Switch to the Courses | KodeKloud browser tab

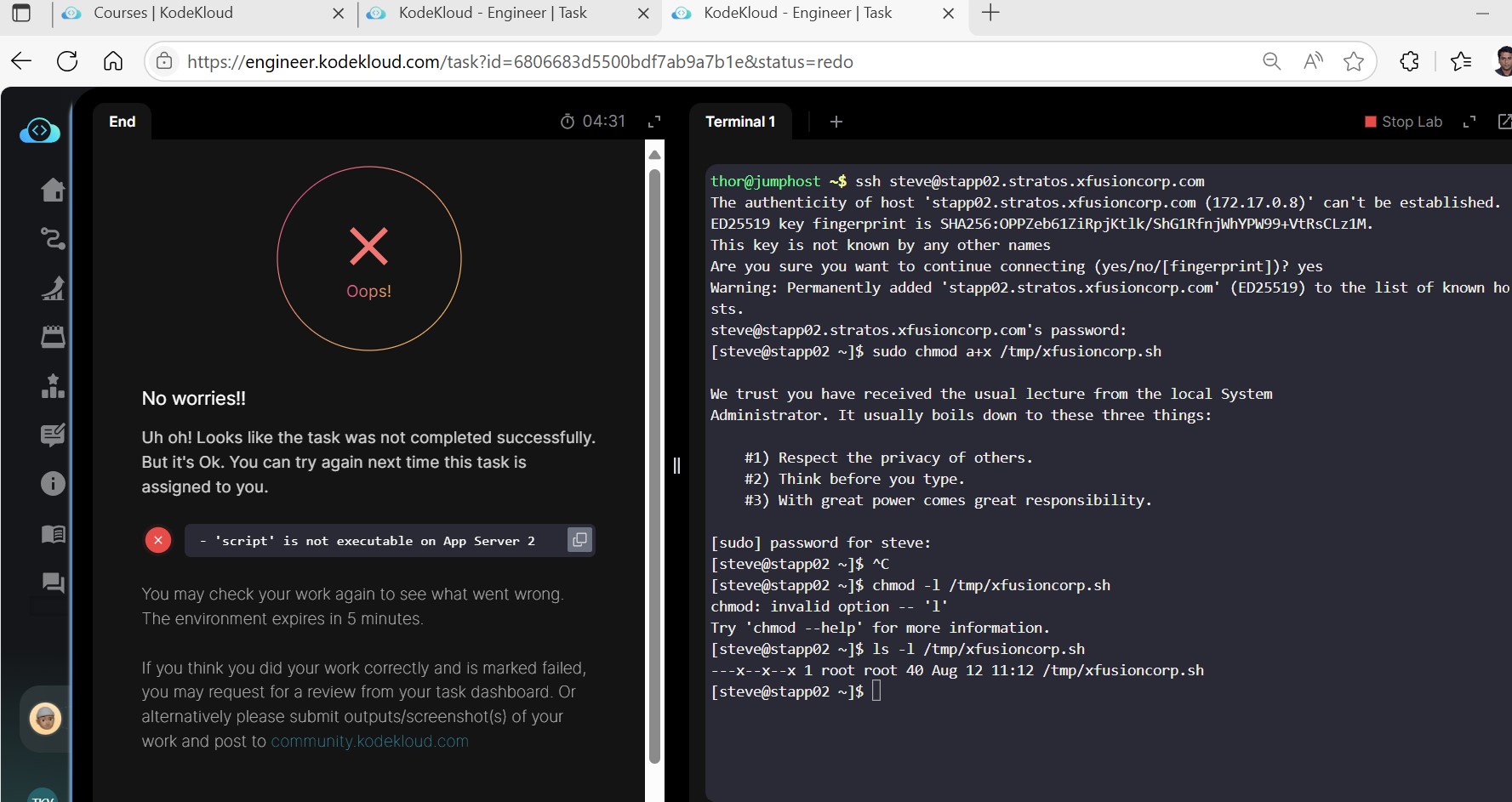tap(163, 13)
